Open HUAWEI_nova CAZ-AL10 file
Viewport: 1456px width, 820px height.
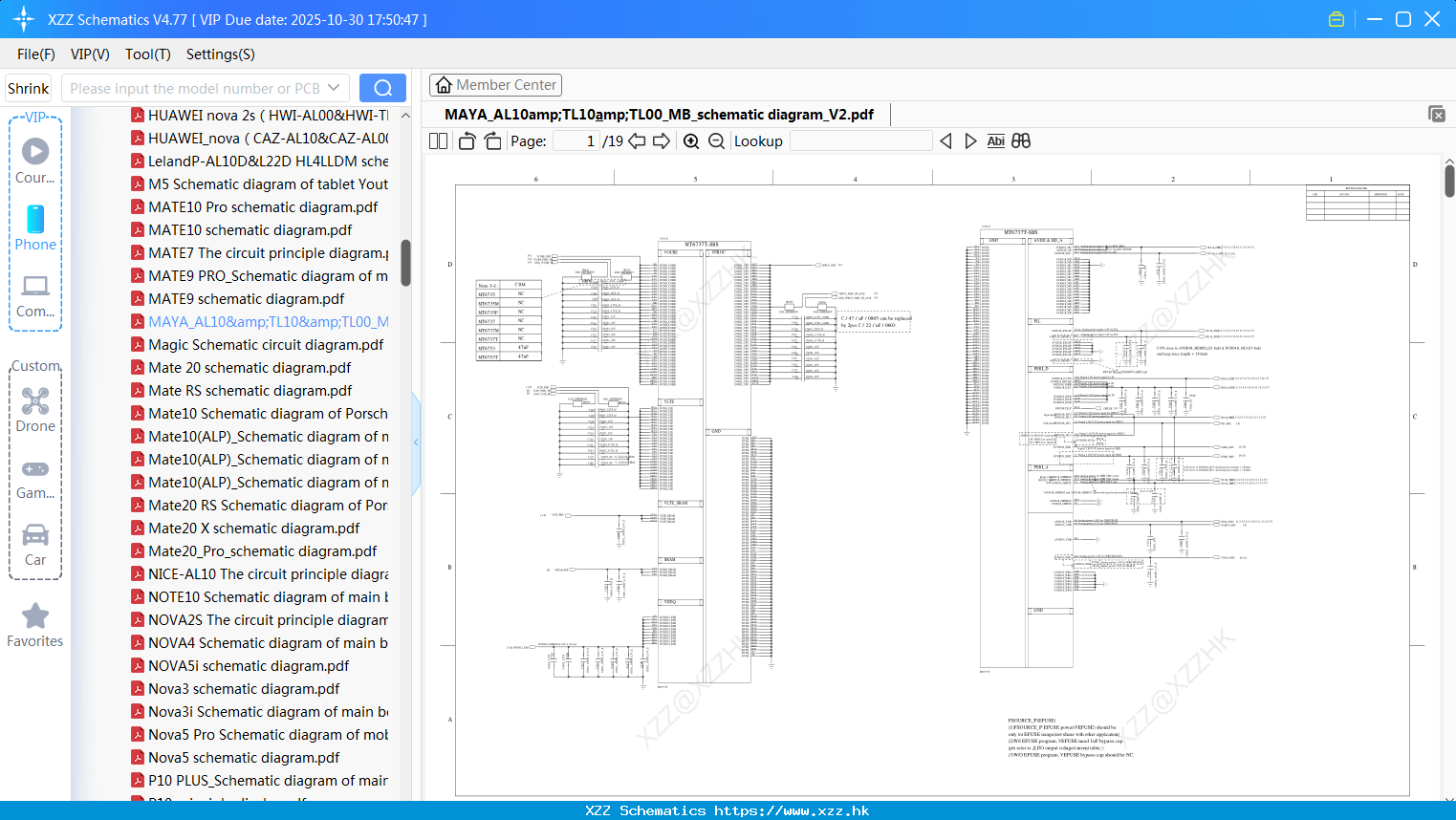coord(259,138)
